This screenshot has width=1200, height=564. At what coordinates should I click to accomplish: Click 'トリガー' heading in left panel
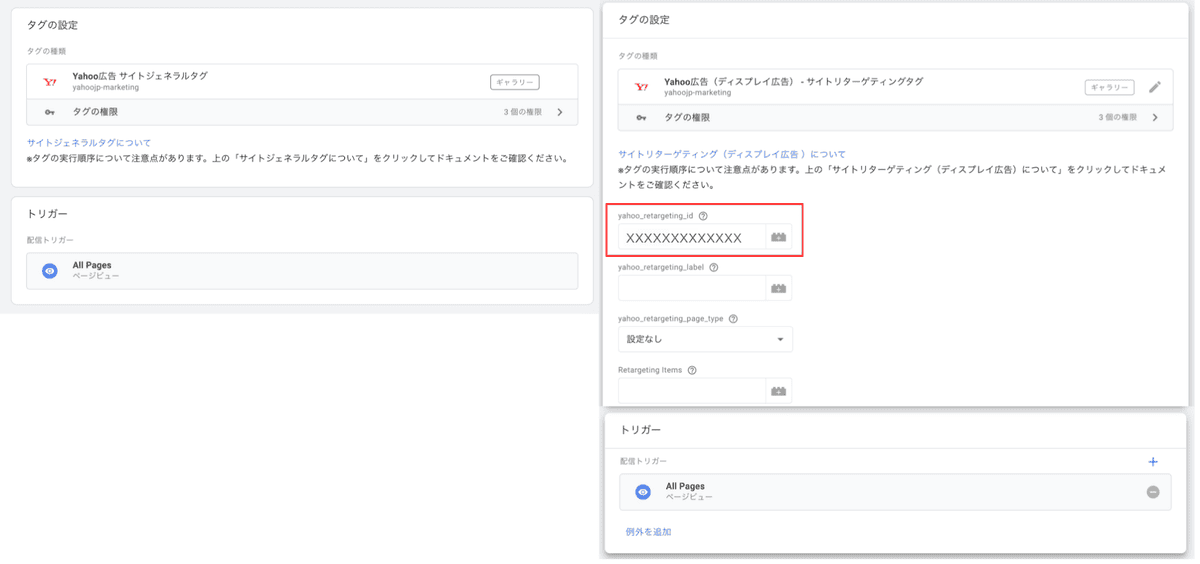coord(47,214)
